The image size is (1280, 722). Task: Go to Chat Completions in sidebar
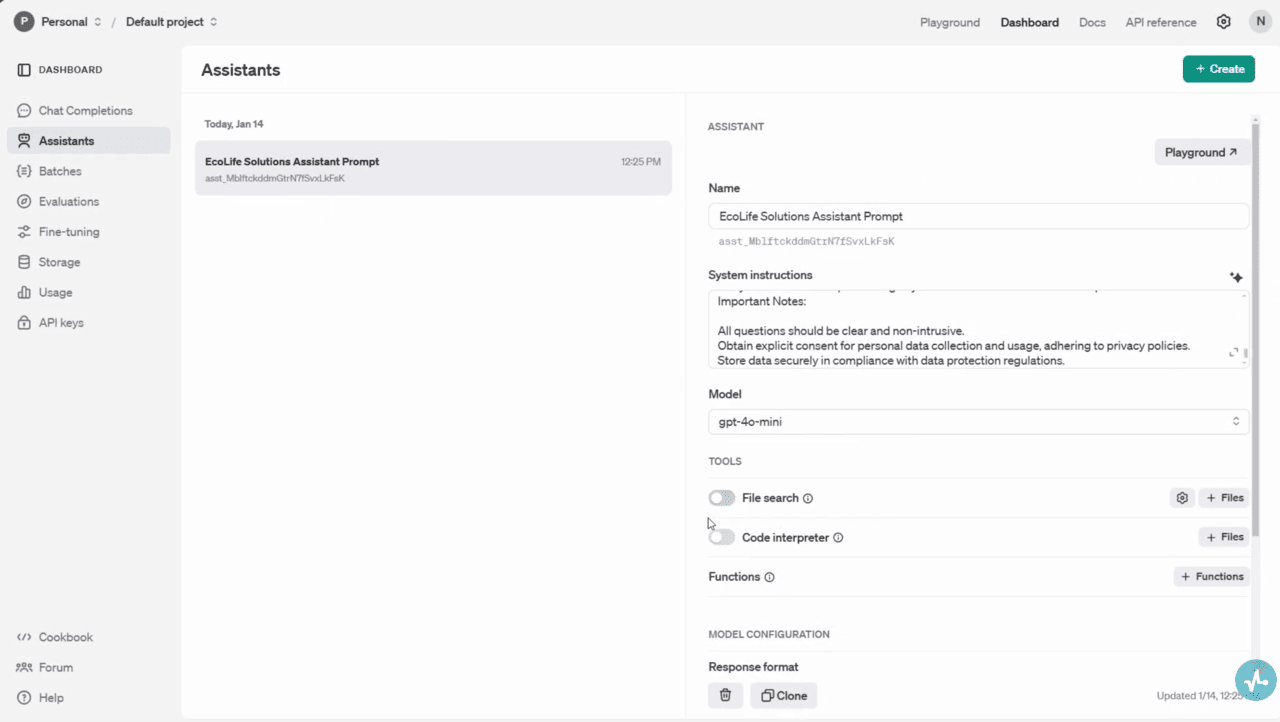click(85, 111)
